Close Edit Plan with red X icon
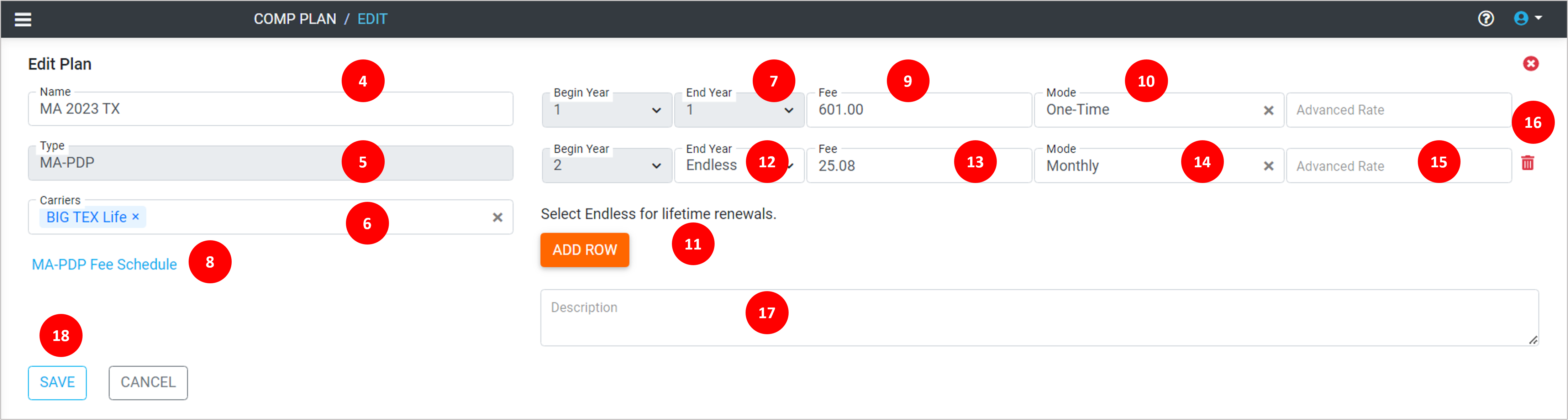 coord(1530,64)
